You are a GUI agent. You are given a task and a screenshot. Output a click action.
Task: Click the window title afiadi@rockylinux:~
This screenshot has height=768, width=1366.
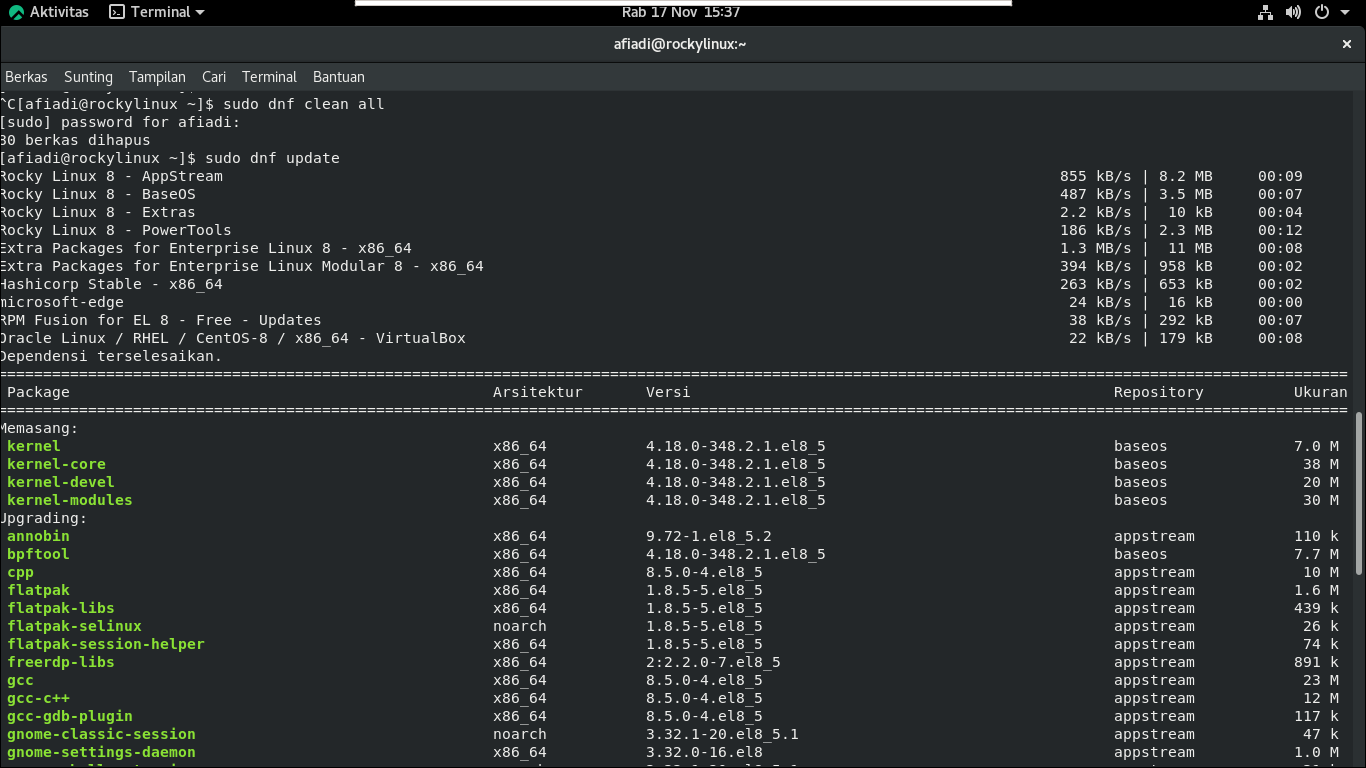pyautogui.click(x=680, y=44)
